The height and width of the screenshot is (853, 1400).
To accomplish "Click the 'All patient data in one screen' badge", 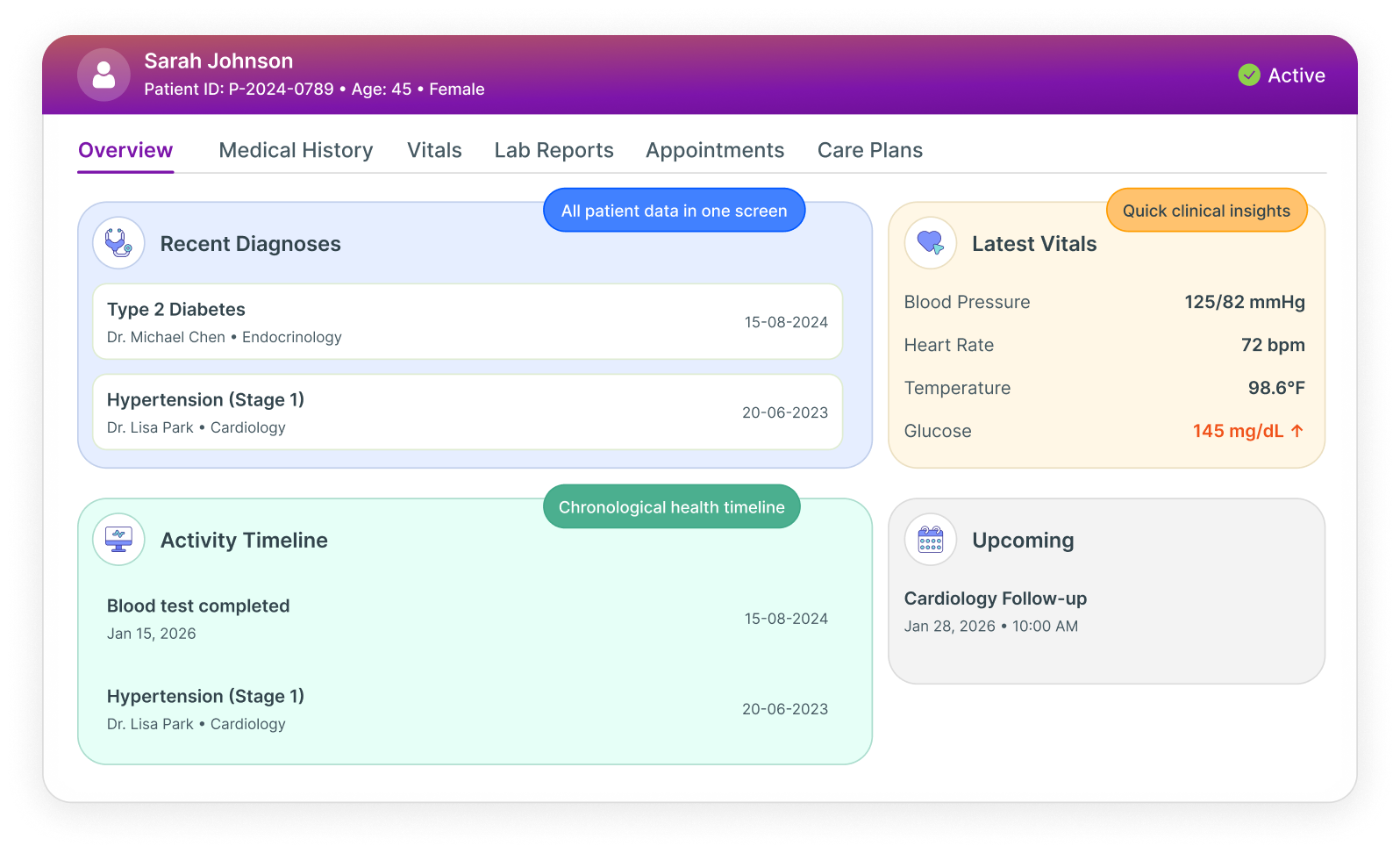I will tap(674, 211).
